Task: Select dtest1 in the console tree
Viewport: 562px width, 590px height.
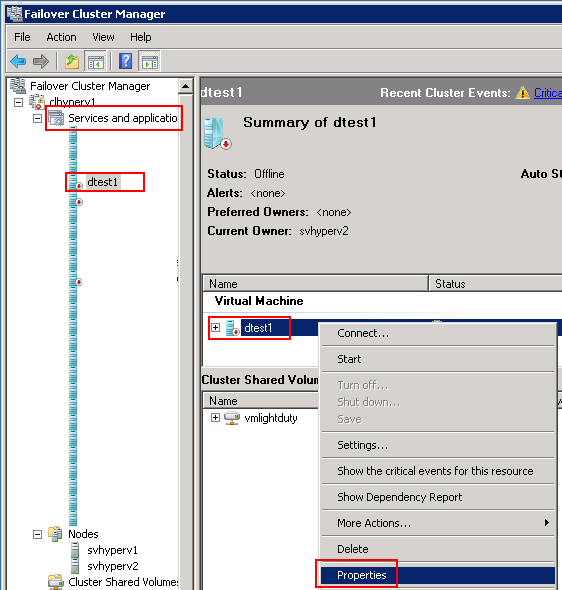Action: 102,182
